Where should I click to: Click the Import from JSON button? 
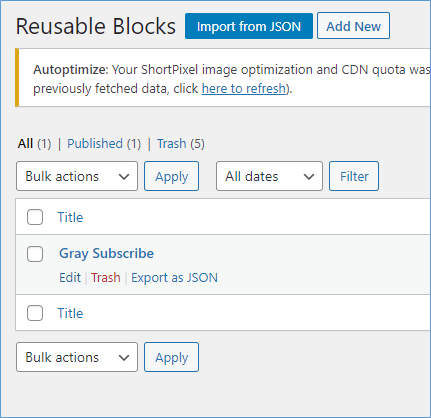coord(249,26)
